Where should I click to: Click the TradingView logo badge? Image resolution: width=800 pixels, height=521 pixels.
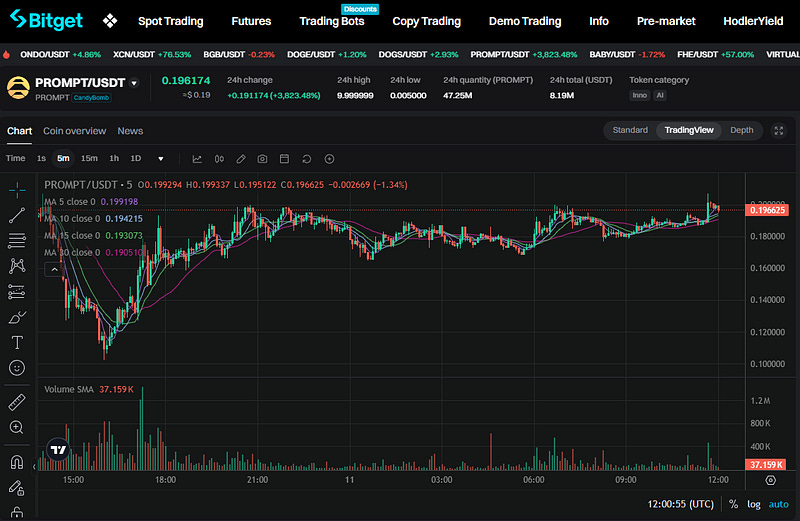point(58,450)
